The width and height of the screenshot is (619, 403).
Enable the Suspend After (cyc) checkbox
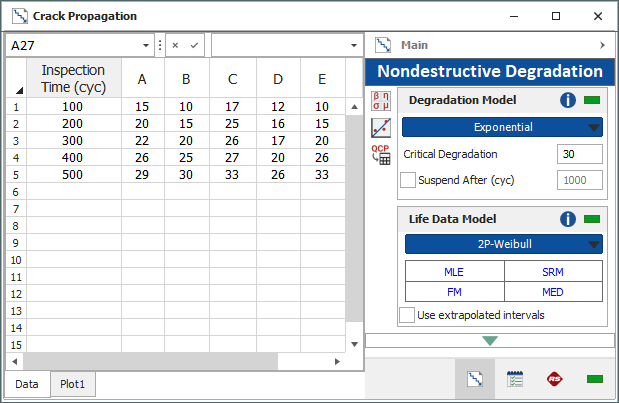click(x=408, y=180)
